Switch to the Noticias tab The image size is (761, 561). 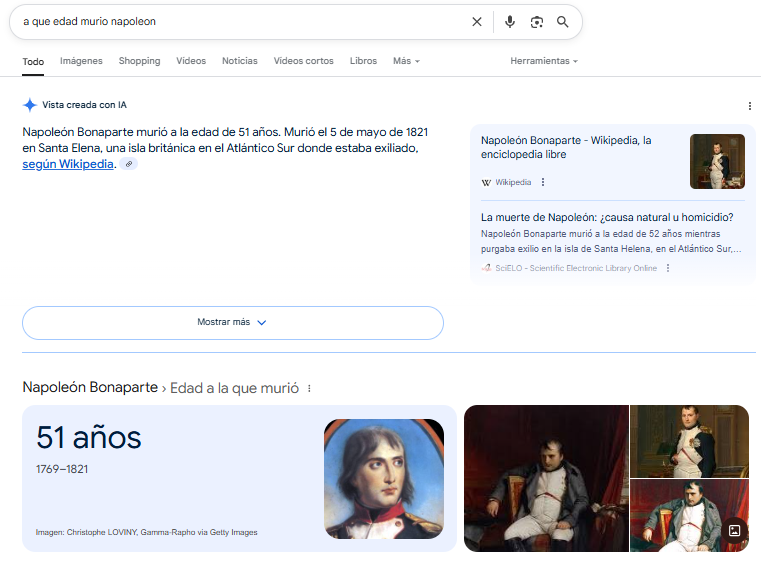click(239, 61)
